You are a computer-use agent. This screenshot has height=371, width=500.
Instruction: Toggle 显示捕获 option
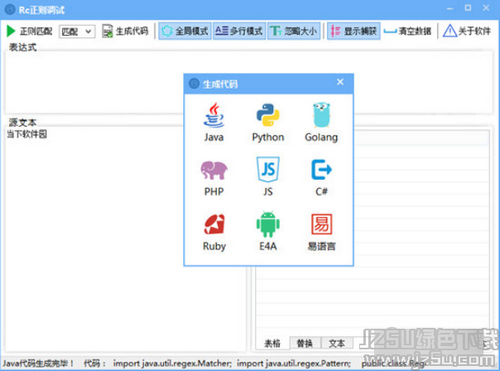point(354,31)
